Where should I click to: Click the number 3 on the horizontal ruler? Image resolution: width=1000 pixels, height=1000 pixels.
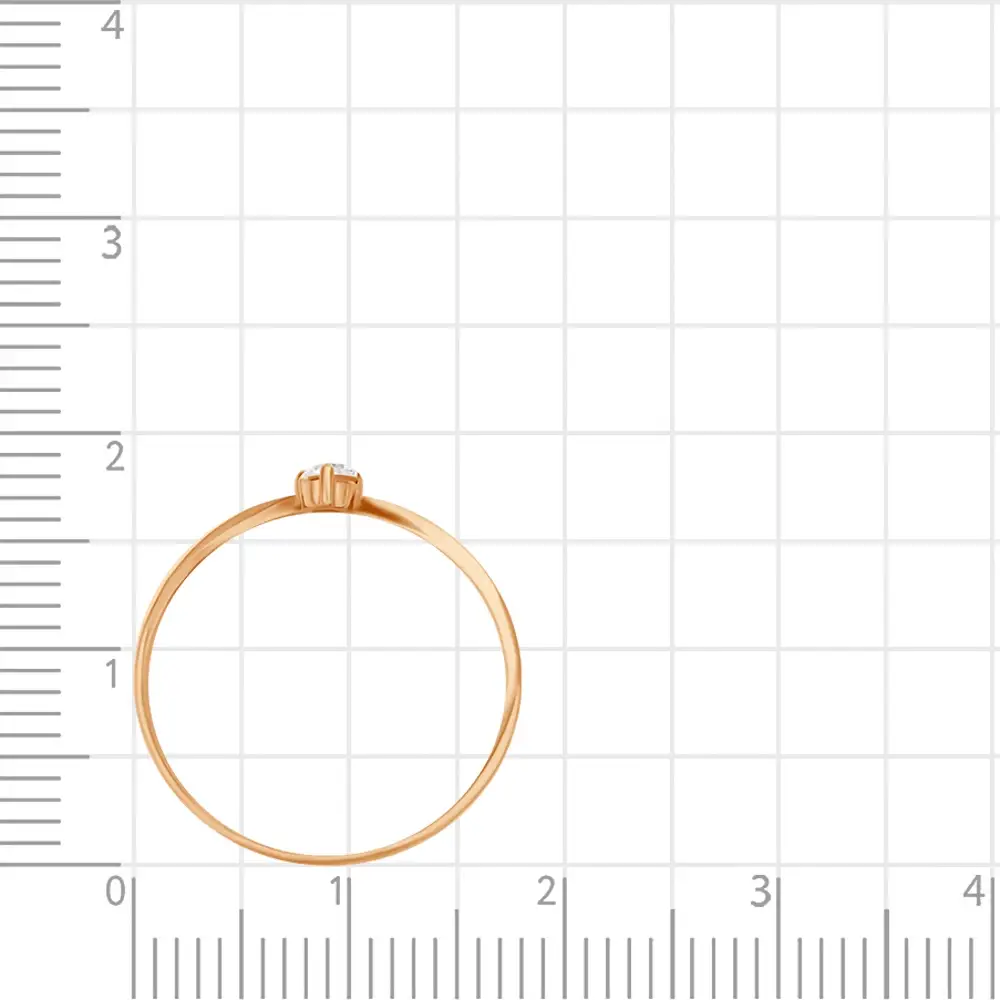click(x=760, y=890)
